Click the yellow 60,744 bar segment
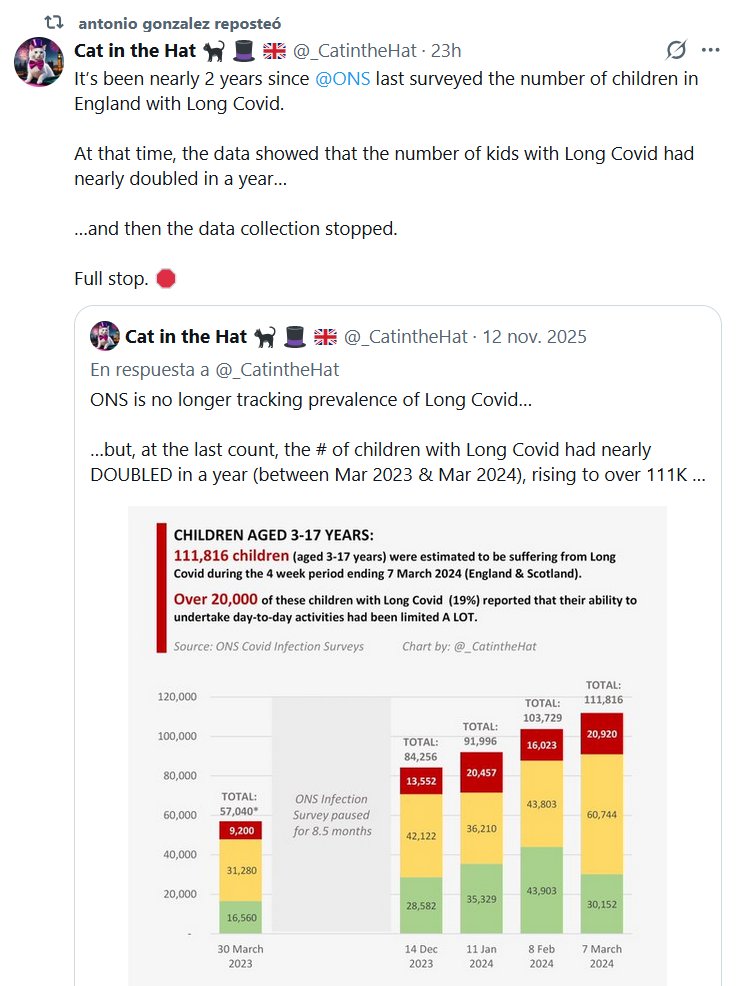The width and height of the screenshot is (736, 986). 602,813
